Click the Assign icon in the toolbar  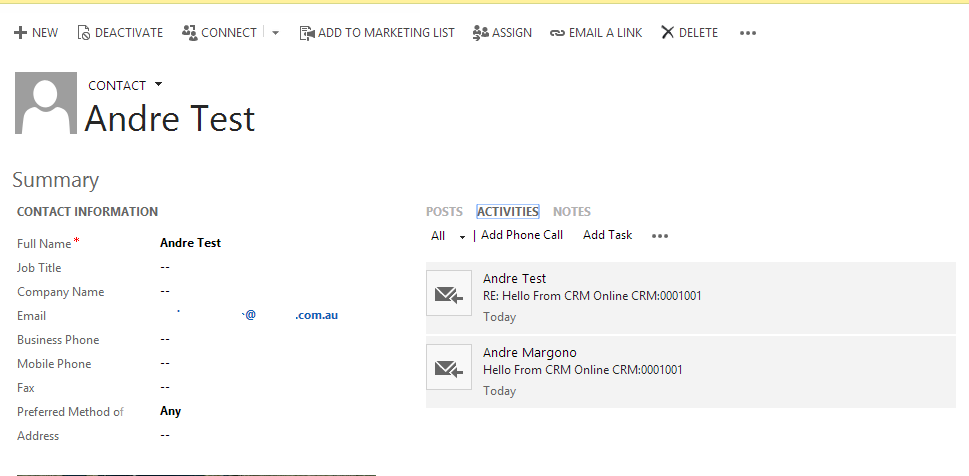[x=480, y=33]
